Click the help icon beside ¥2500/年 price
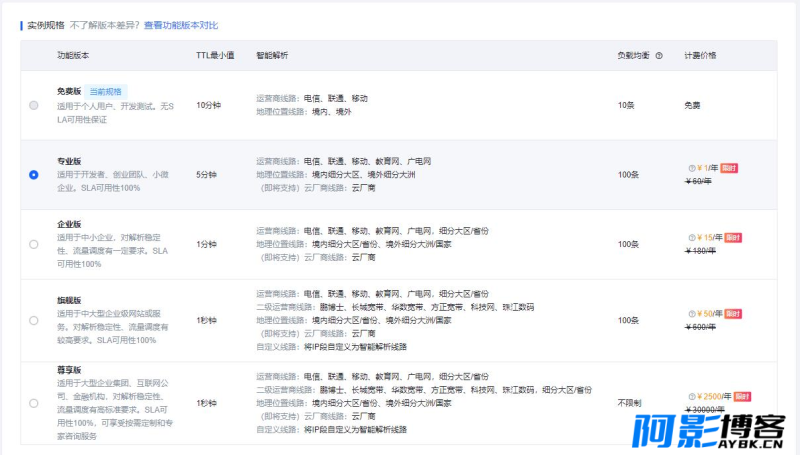The image size is (800, 455). coord(691,396)
